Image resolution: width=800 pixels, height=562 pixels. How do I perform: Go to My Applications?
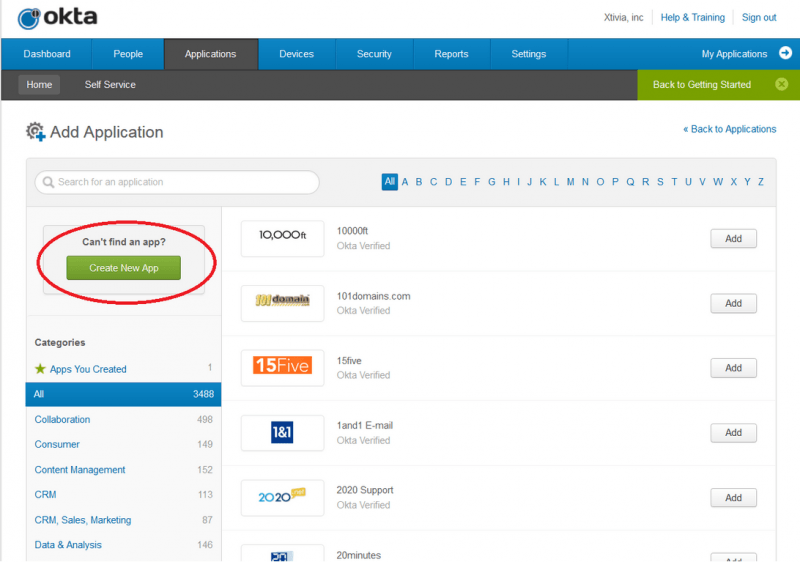(x=734, y=54)
